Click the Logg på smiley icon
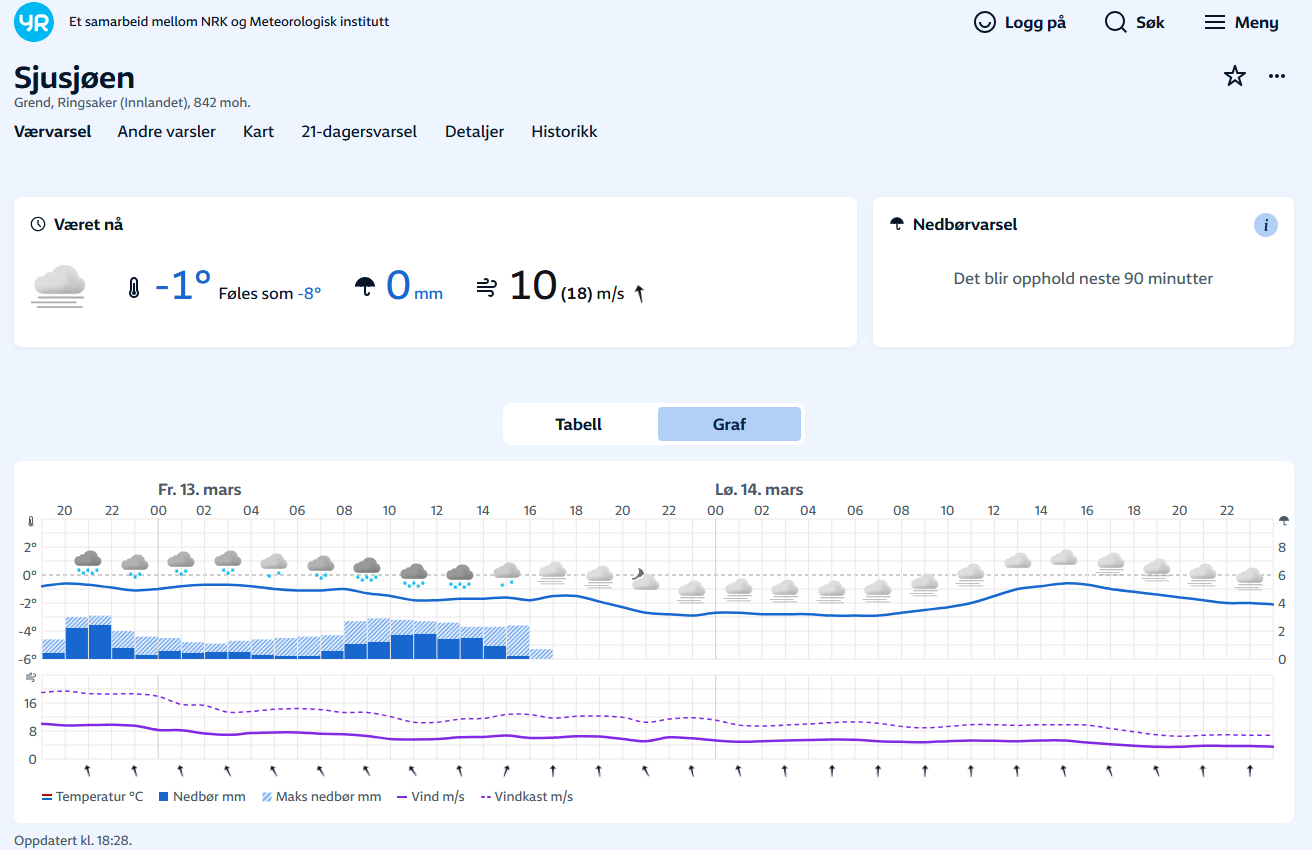The height and width of the screenshot is (850, 1312). [985, 22]
